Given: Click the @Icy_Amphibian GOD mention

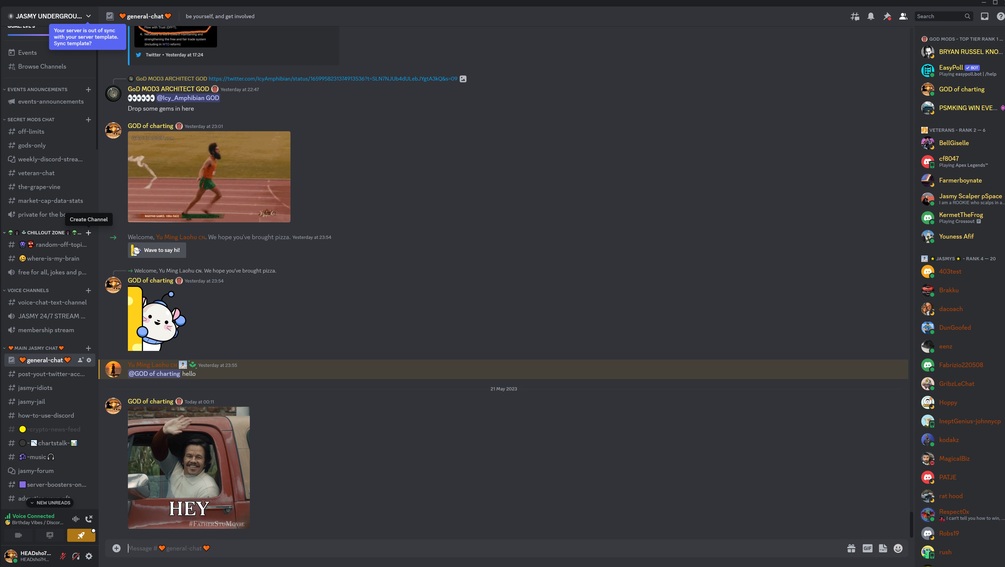Looking at the screenshot, I should pyautogui.click(x=188, y=98).
